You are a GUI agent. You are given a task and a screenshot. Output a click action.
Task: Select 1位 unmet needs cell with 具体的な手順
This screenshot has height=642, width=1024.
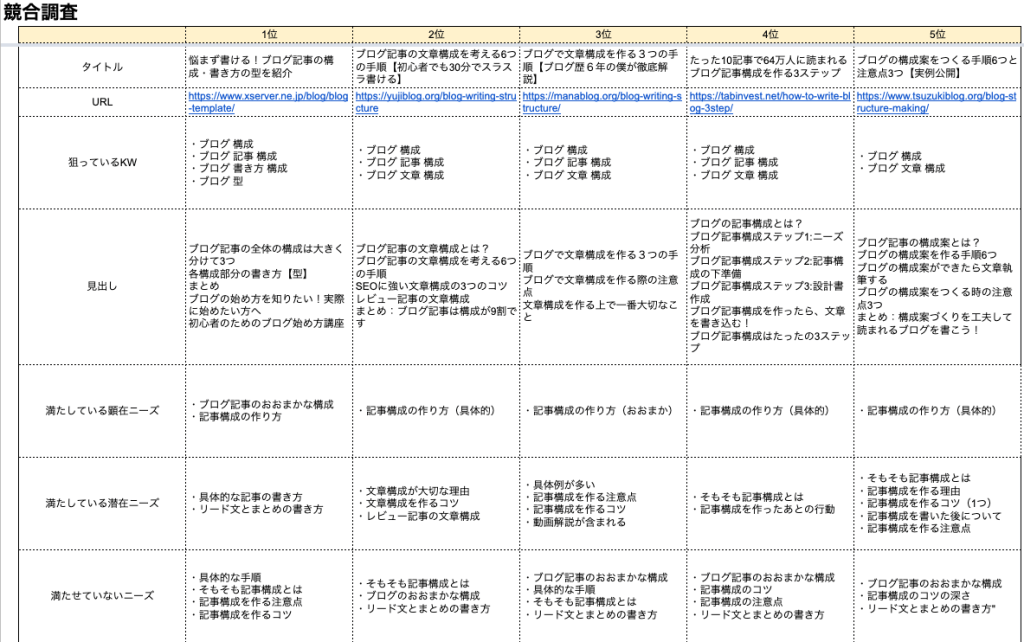point(269,596)
